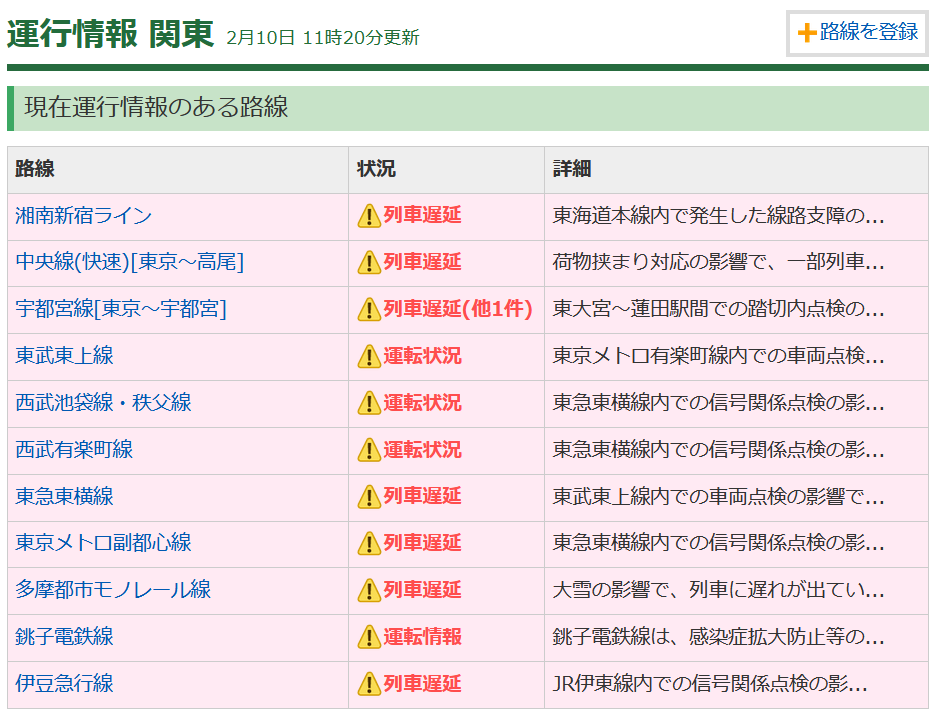The height and width of the screenshot is (724, 940).
Task: Click detail text 大雪の影響で、列車に遅れが出てい…
Action: click(x=718, y=590)
